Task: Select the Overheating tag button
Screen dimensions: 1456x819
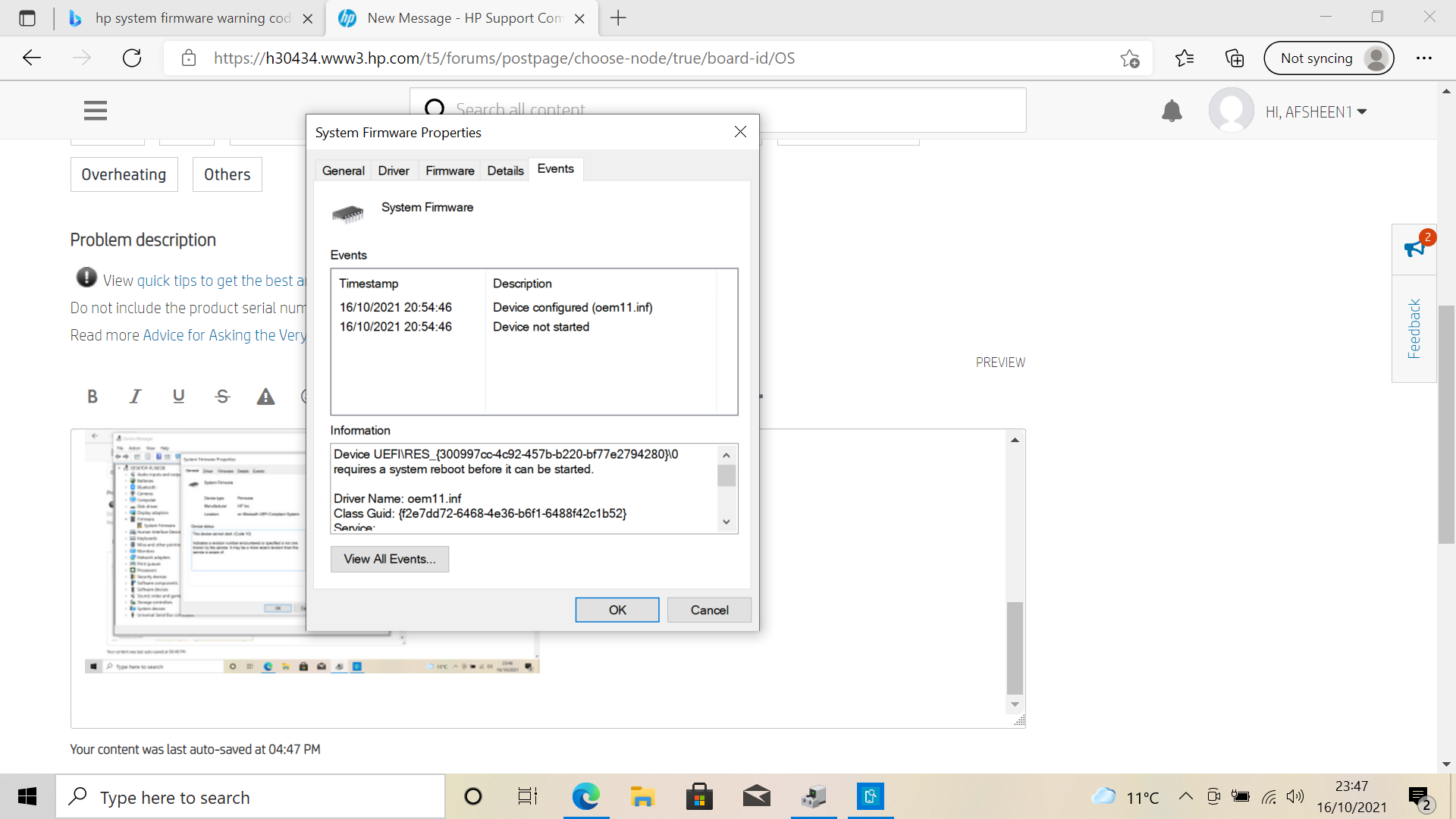Action: click(x=124, y=174)
